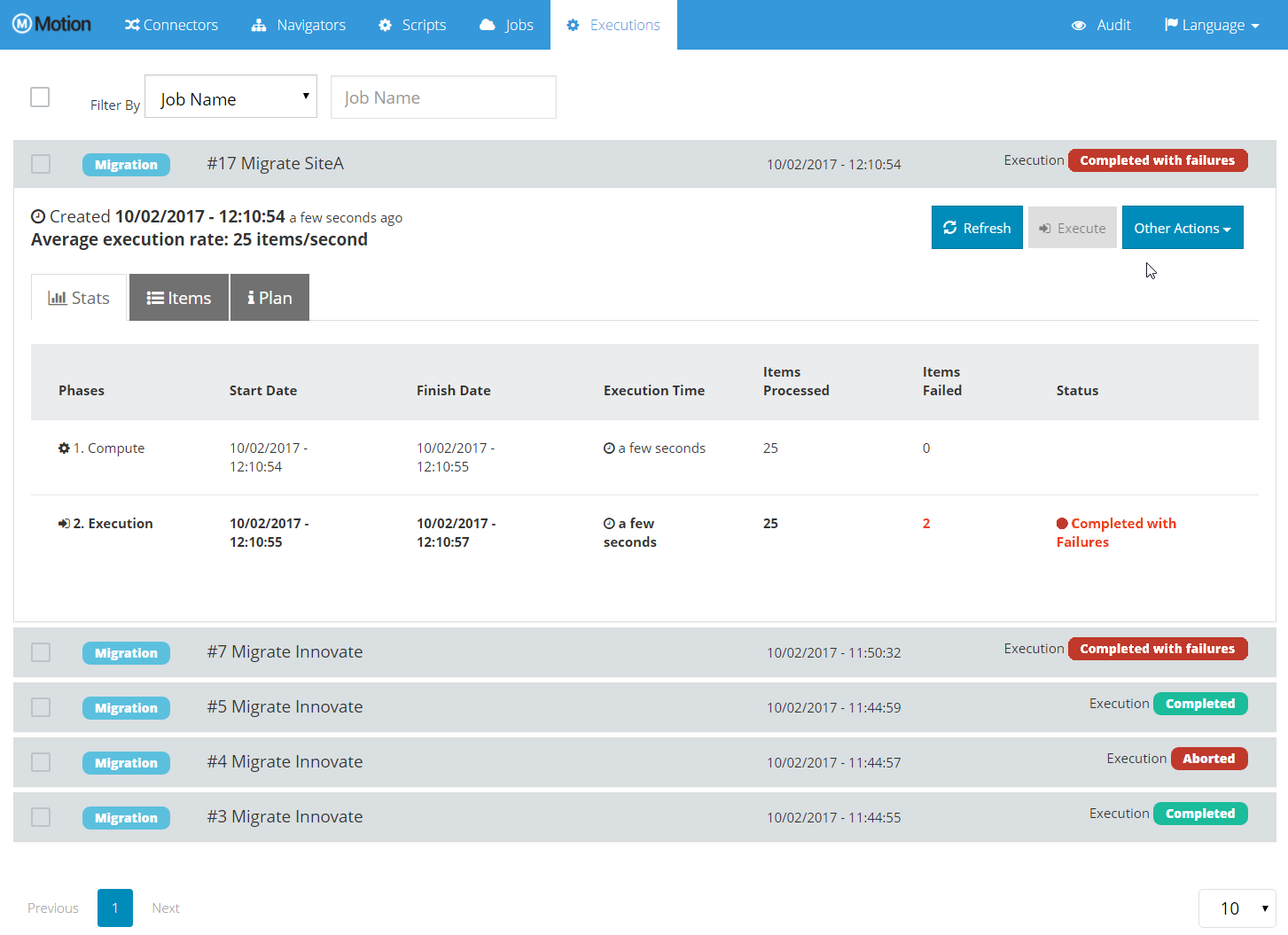Click the Previous pagination link
The width and height of the screenshot is (1288, 935).
coord(53,908)
